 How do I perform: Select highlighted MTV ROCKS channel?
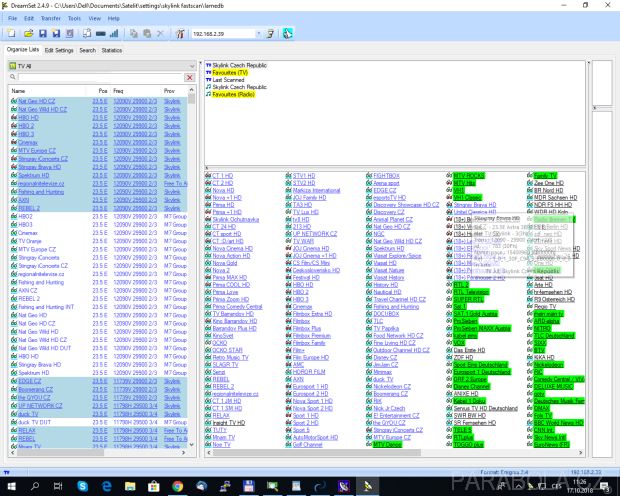469,176
